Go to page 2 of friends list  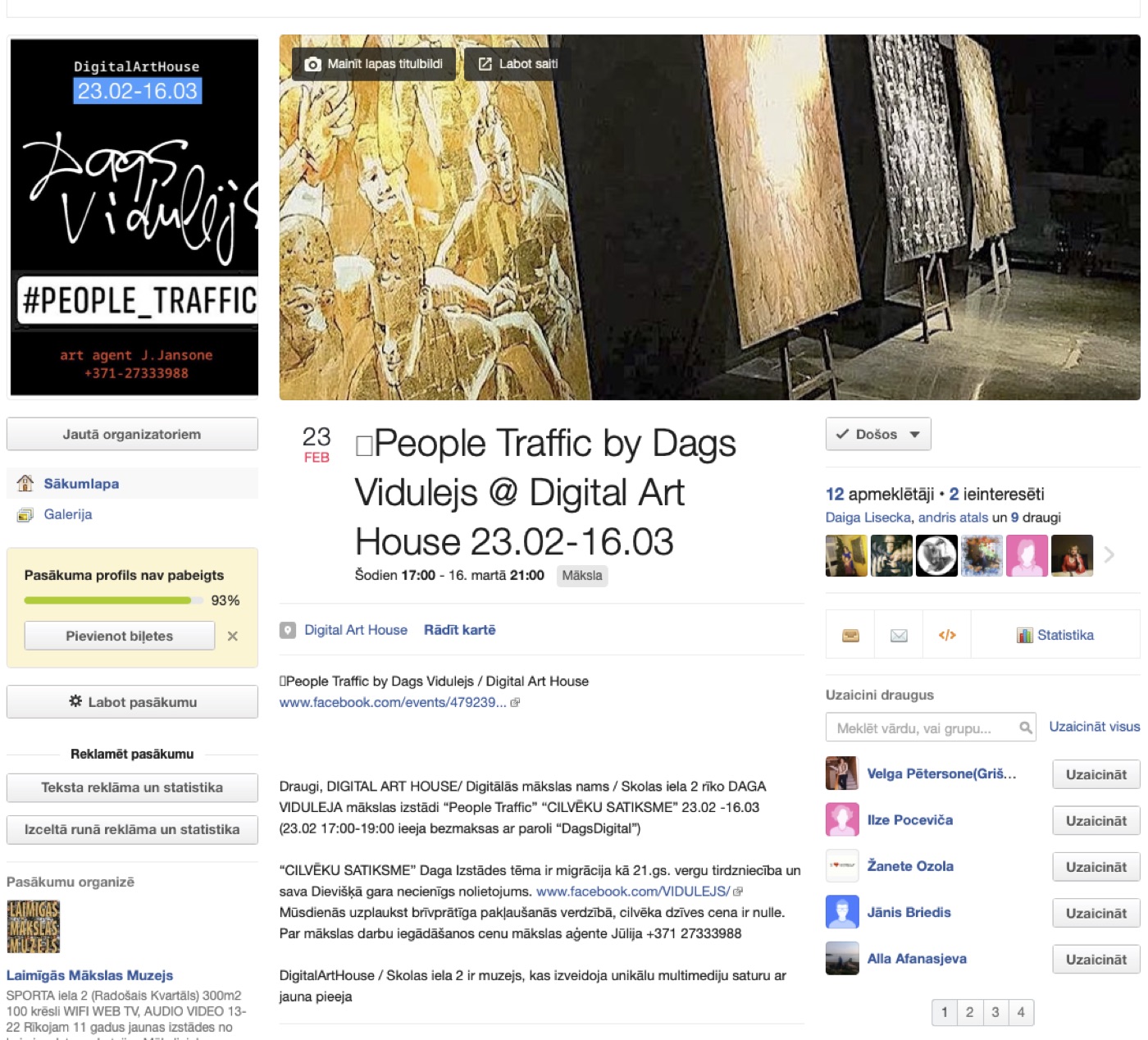[970, 1012]
